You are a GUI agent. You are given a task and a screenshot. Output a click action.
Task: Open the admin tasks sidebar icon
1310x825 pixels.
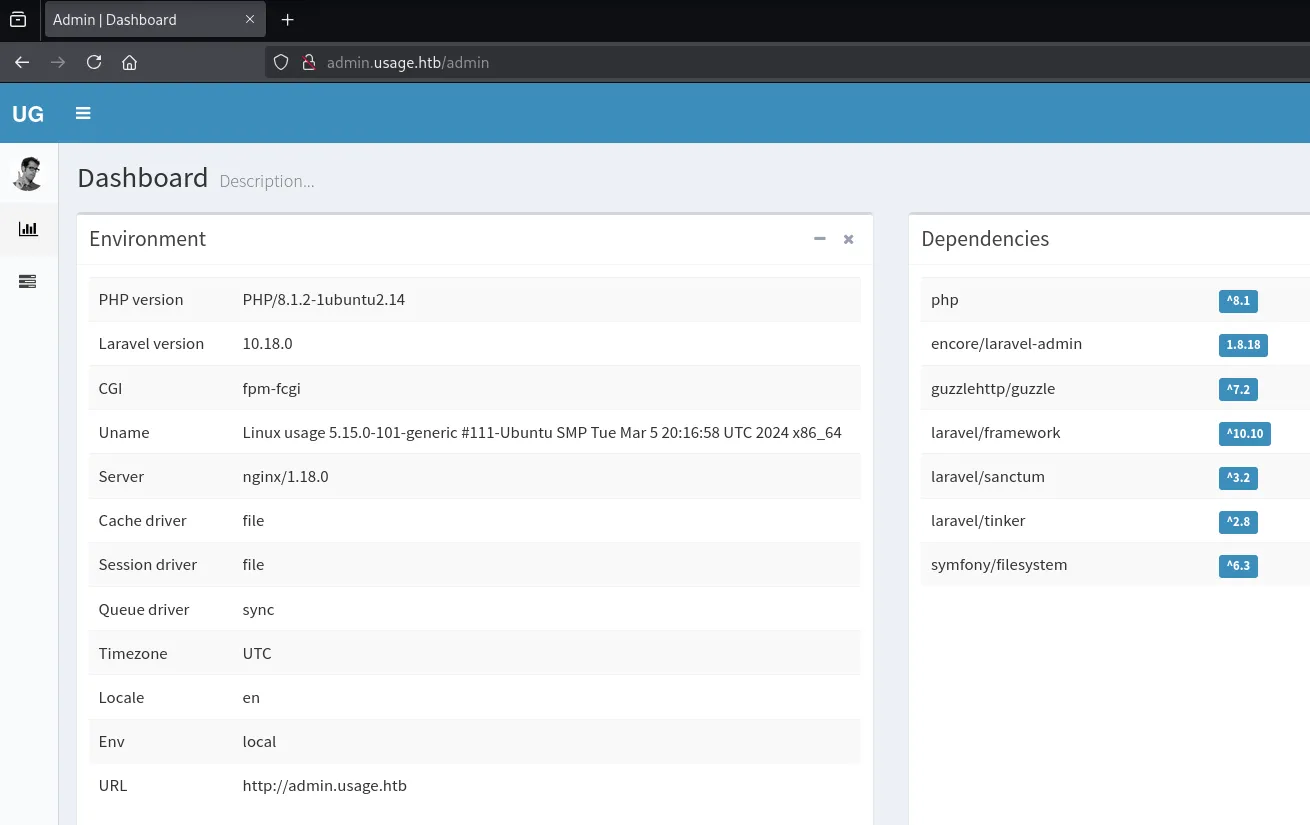point(28,282)
